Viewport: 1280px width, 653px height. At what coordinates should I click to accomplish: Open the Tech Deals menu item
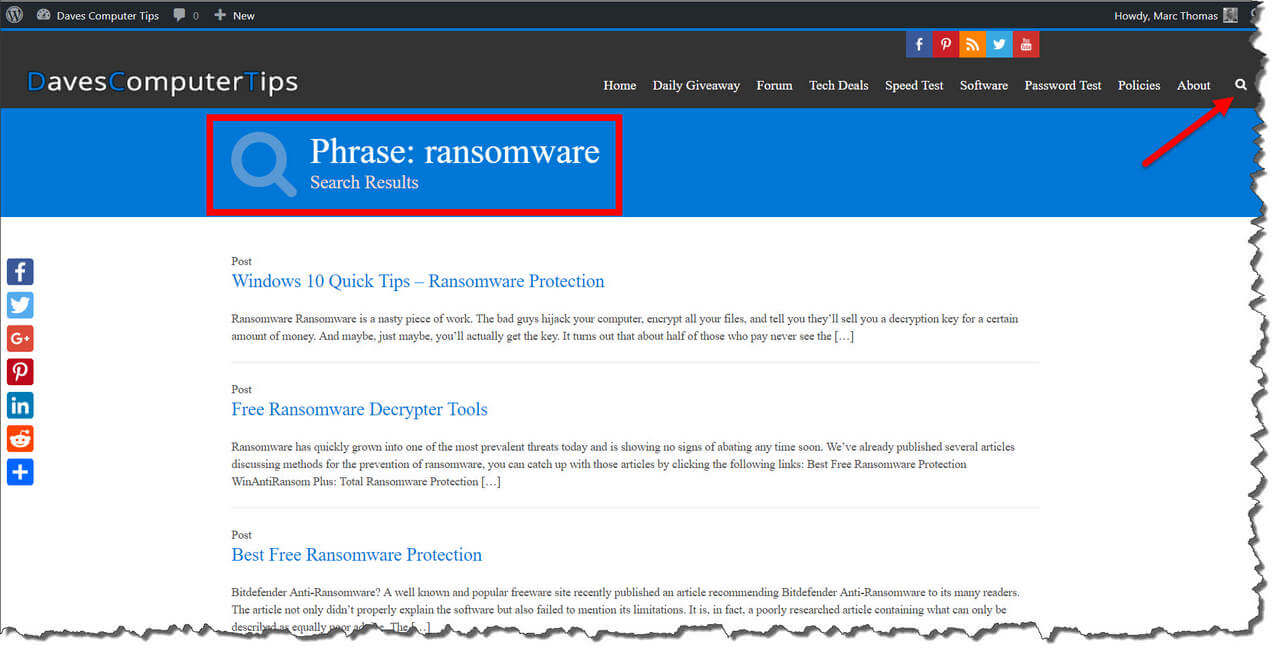click(x=839, y=85)
